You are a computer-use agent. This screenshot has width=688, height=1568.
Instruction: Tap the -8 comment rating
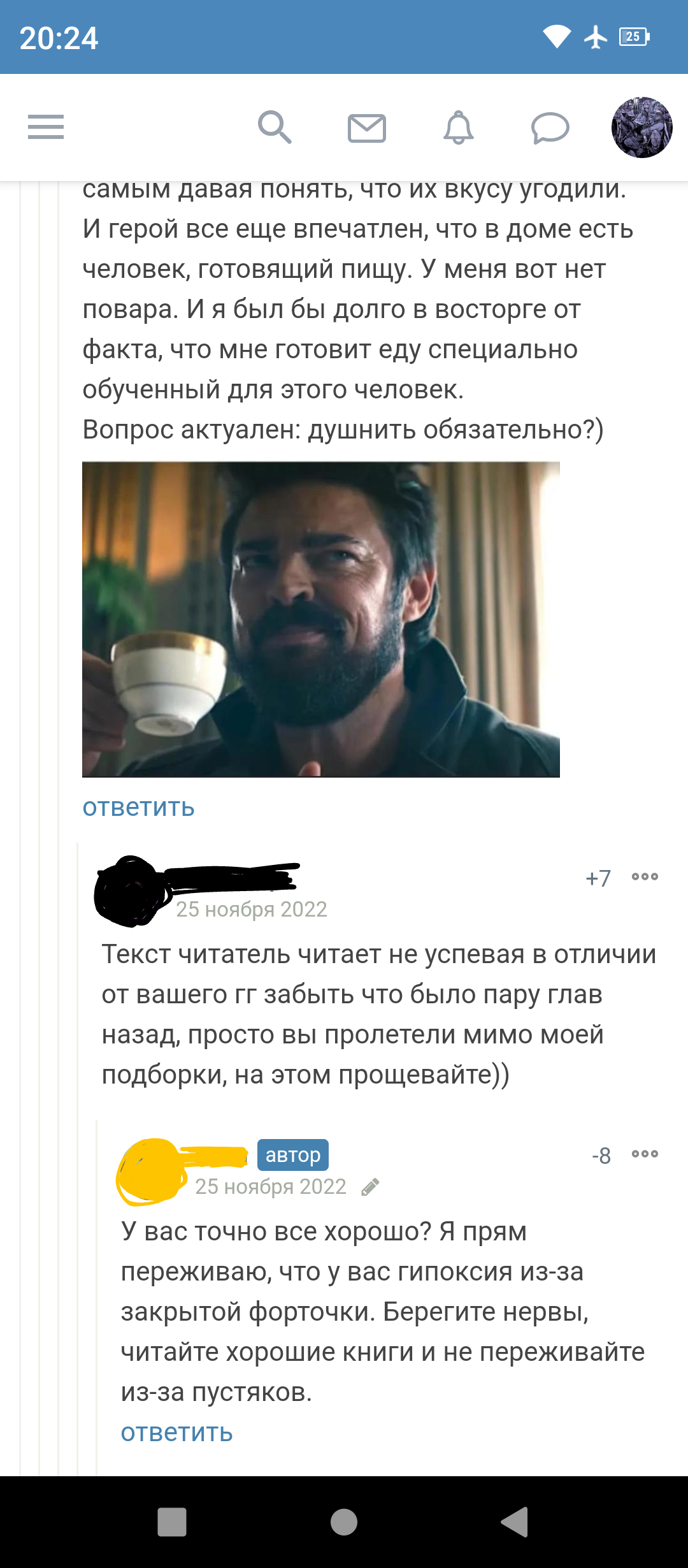pos(601,1156)
